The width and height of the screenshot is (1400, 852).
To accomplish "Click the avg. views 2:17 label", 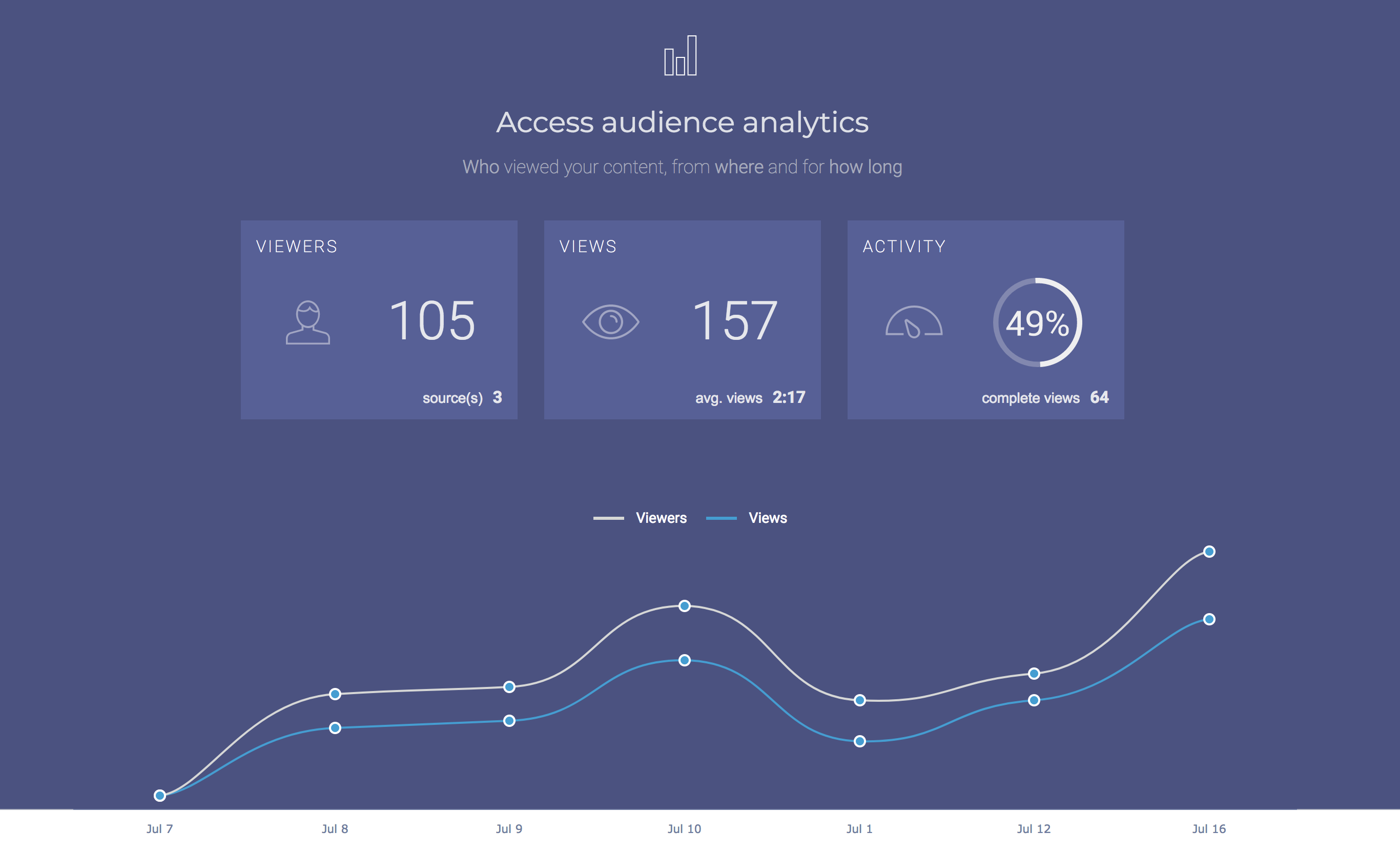I will pyautogui.click(x=750, y=397).
